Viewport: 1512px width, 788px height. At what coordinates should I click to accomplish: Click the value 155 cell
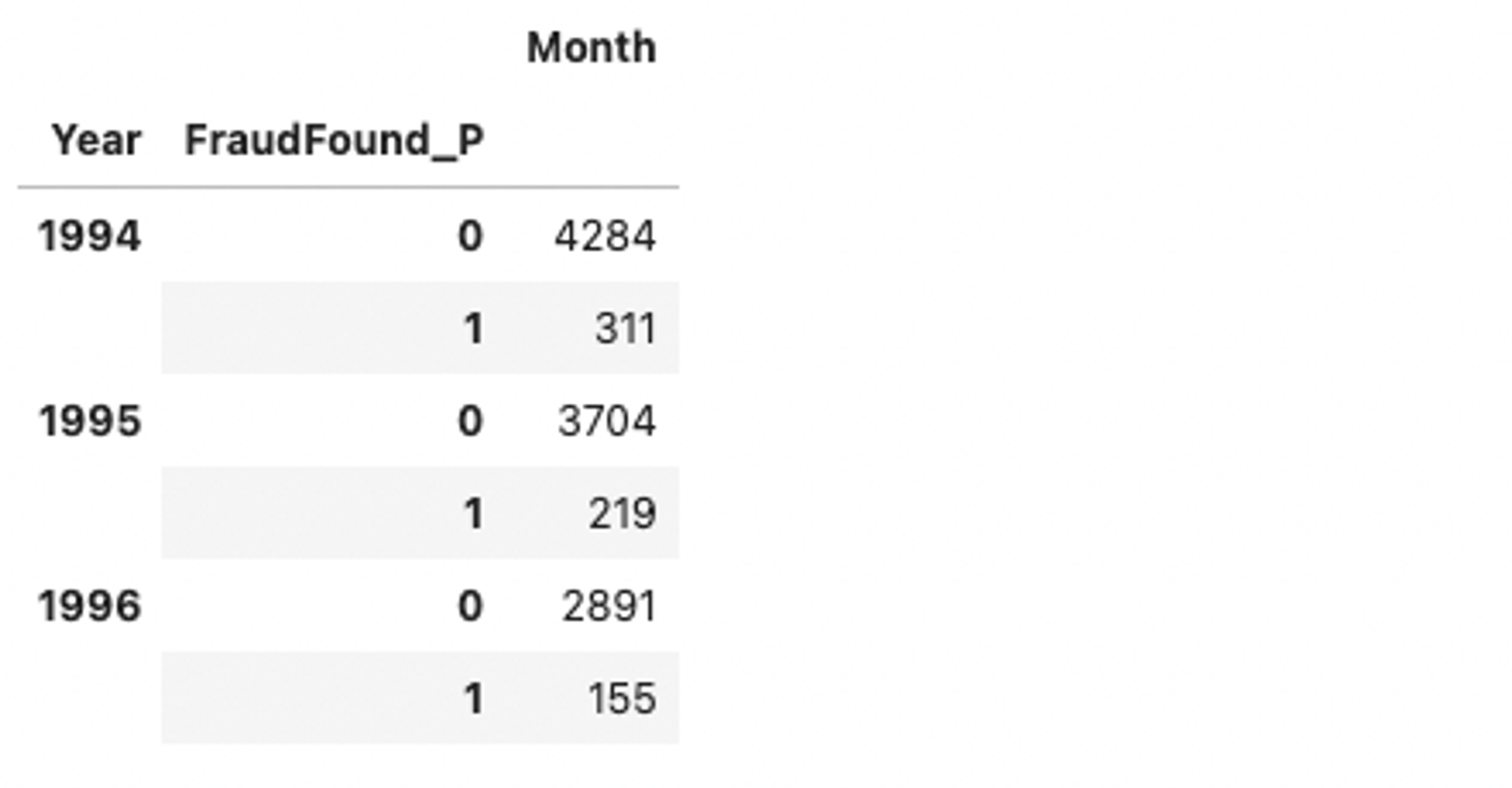622,698
